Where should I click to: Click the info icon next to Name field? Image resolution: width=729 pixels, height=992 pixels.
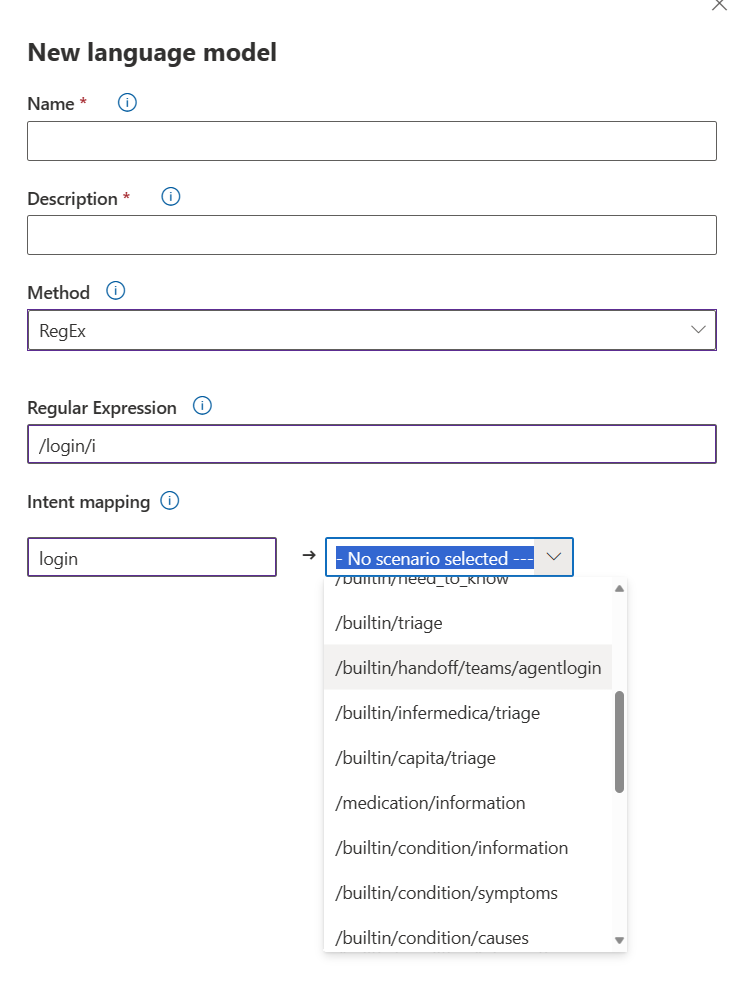[x=126, y=102]
